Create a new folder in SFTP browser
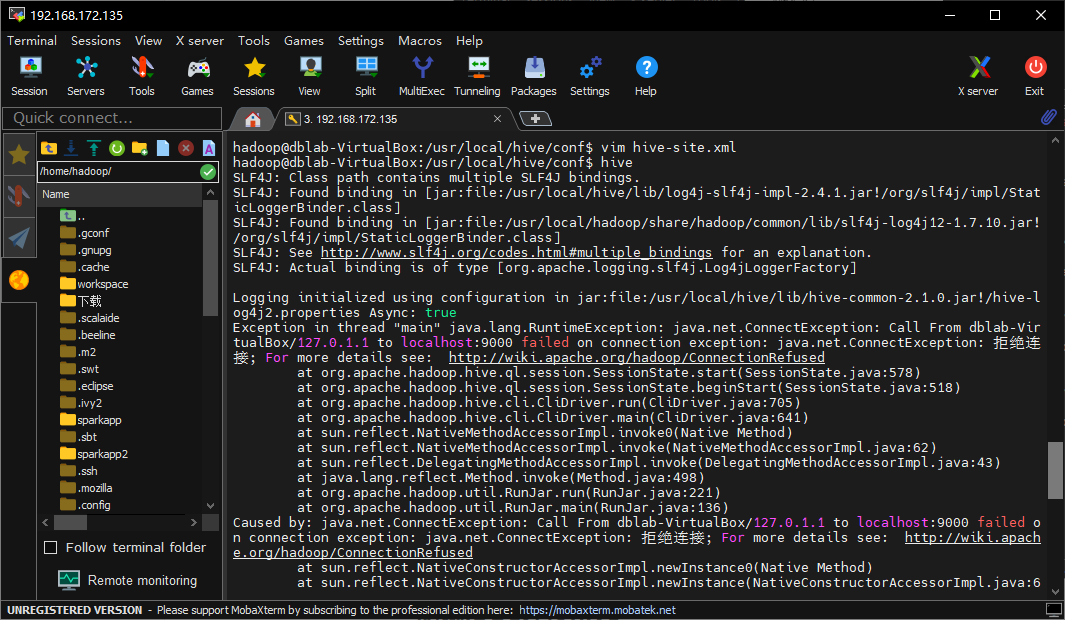Viewport: 1065px width, 620px height. tap(140, 148)
